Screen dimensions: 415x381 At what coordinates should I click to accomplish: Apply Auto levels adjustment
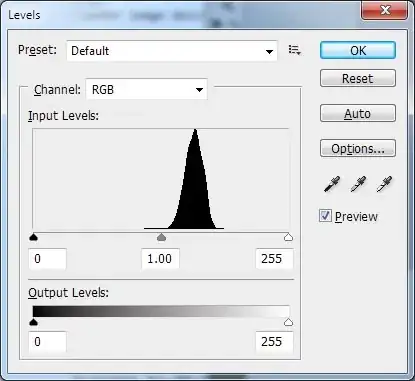pyautogui.click(x=358, y=113)
